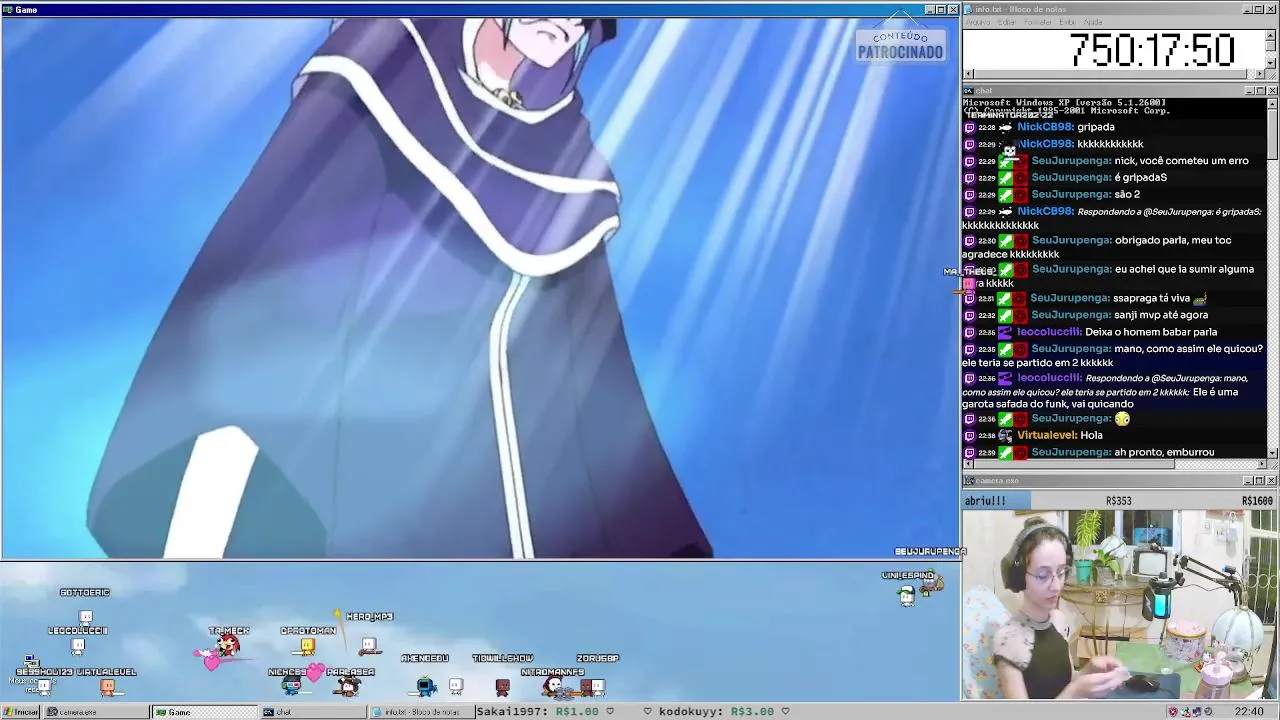Click the notepad vertical scrollbar up arrow
Screen dimensions: 1280x720
click(x=1272, y=34)
